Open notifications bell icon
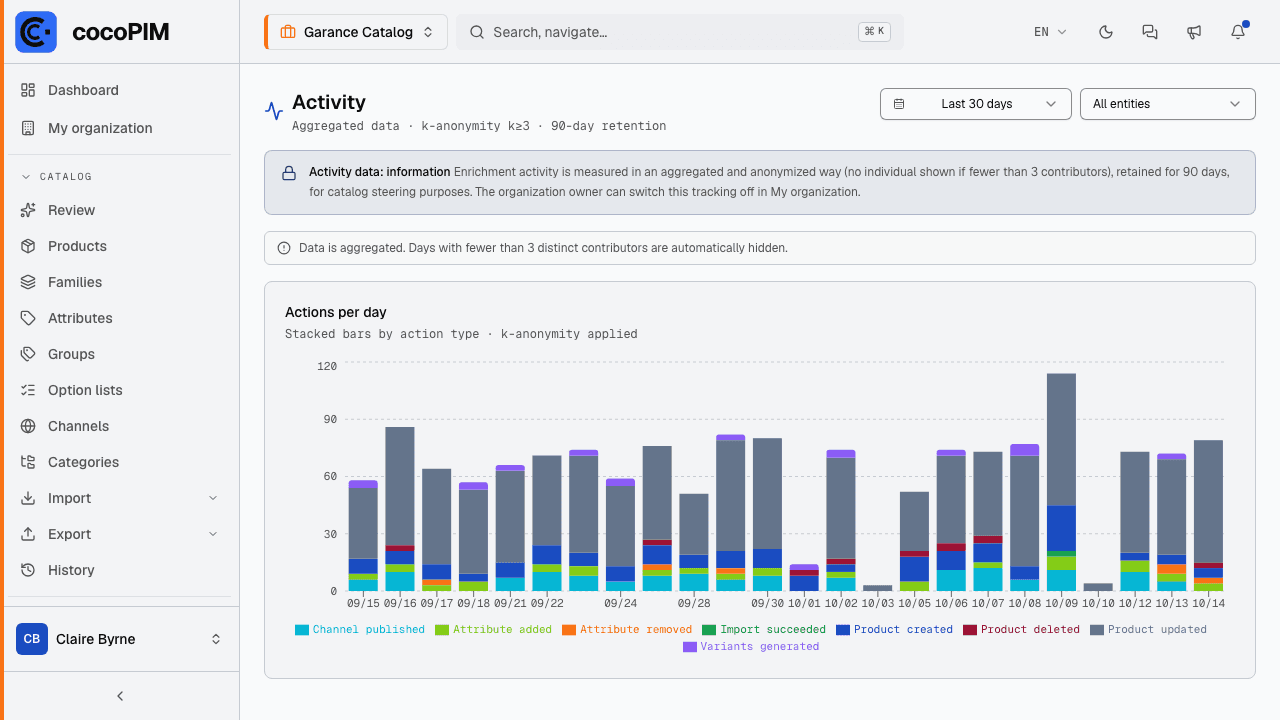The width and height of the screenshot is (1280, 720). tap(1238, 32)
